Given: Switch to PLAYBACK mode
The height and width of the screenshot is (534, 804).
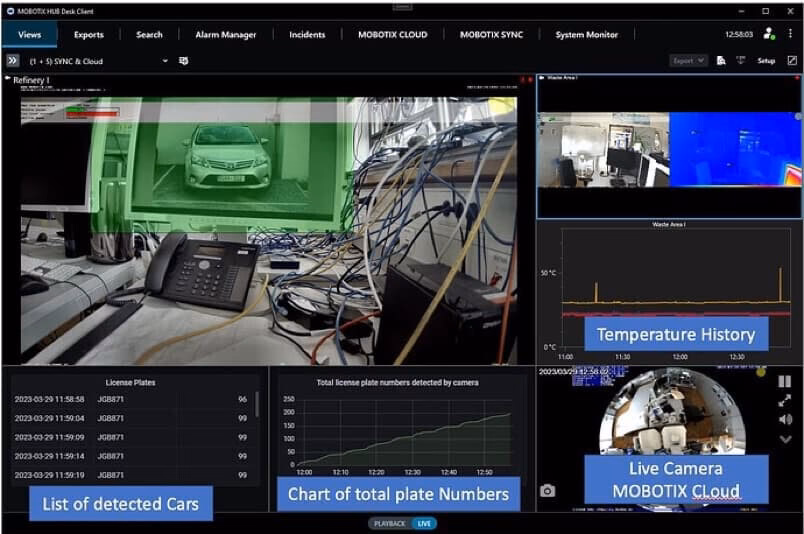Looking at the screenshot, I should 389,523.
